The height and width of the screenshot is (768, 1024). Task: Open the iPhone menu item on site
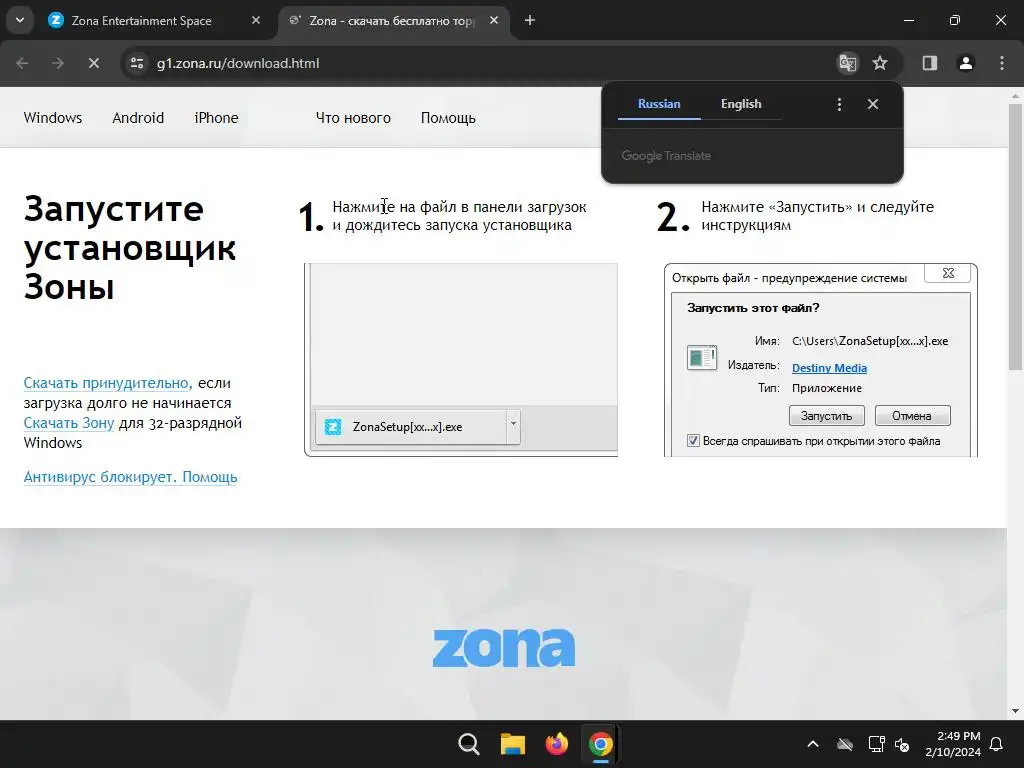[x=216, y=118]
